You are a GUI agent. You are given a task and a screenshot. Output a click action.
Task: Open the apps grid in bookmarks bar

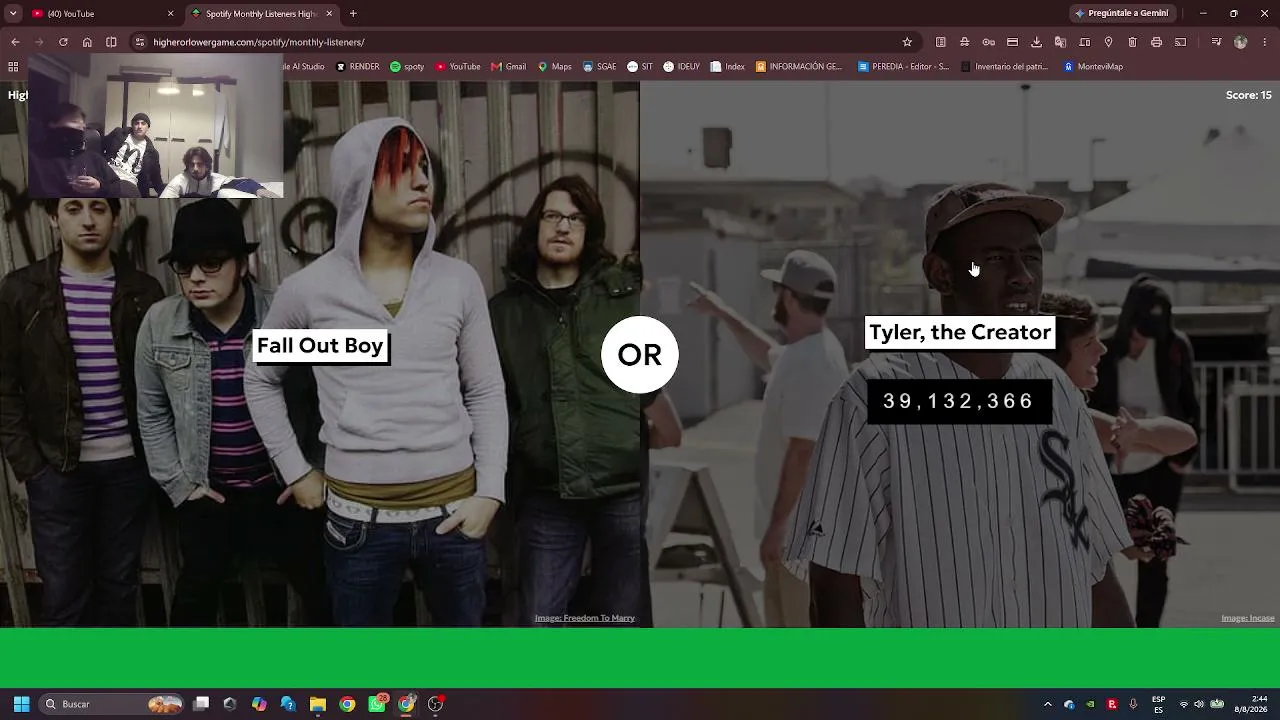point(13,67)
